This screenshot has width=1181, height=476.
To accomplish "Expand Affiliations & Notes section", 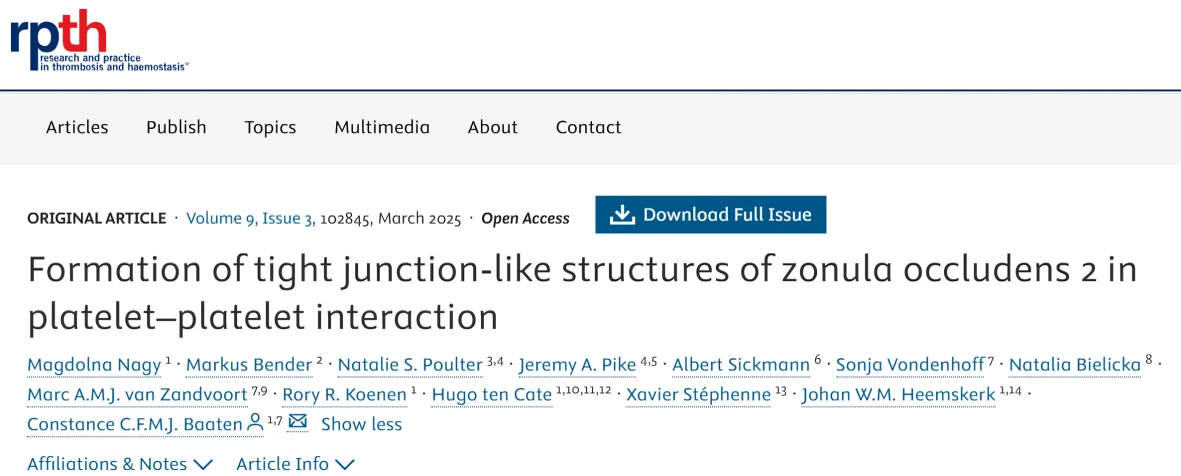I will coord(120,464).
